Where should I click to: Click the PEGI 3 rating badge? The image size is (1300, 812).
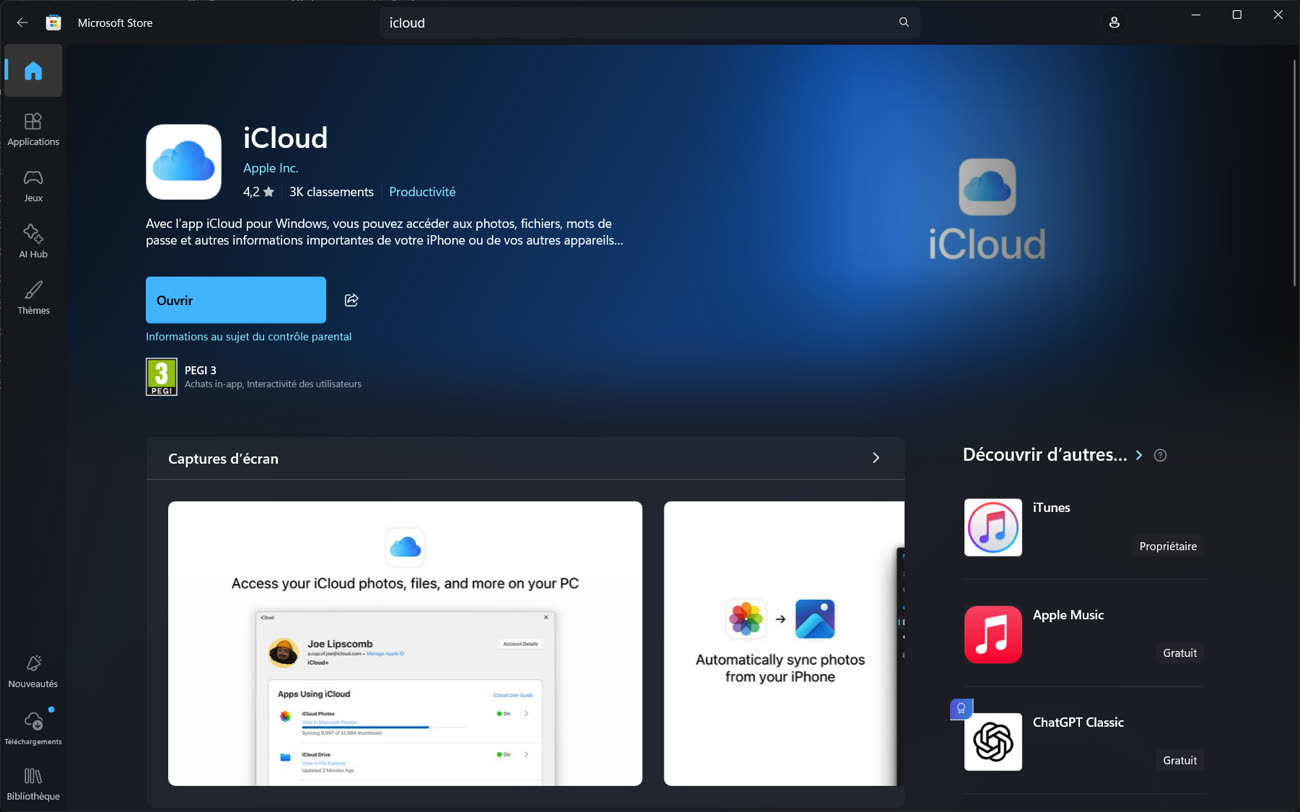161,377
